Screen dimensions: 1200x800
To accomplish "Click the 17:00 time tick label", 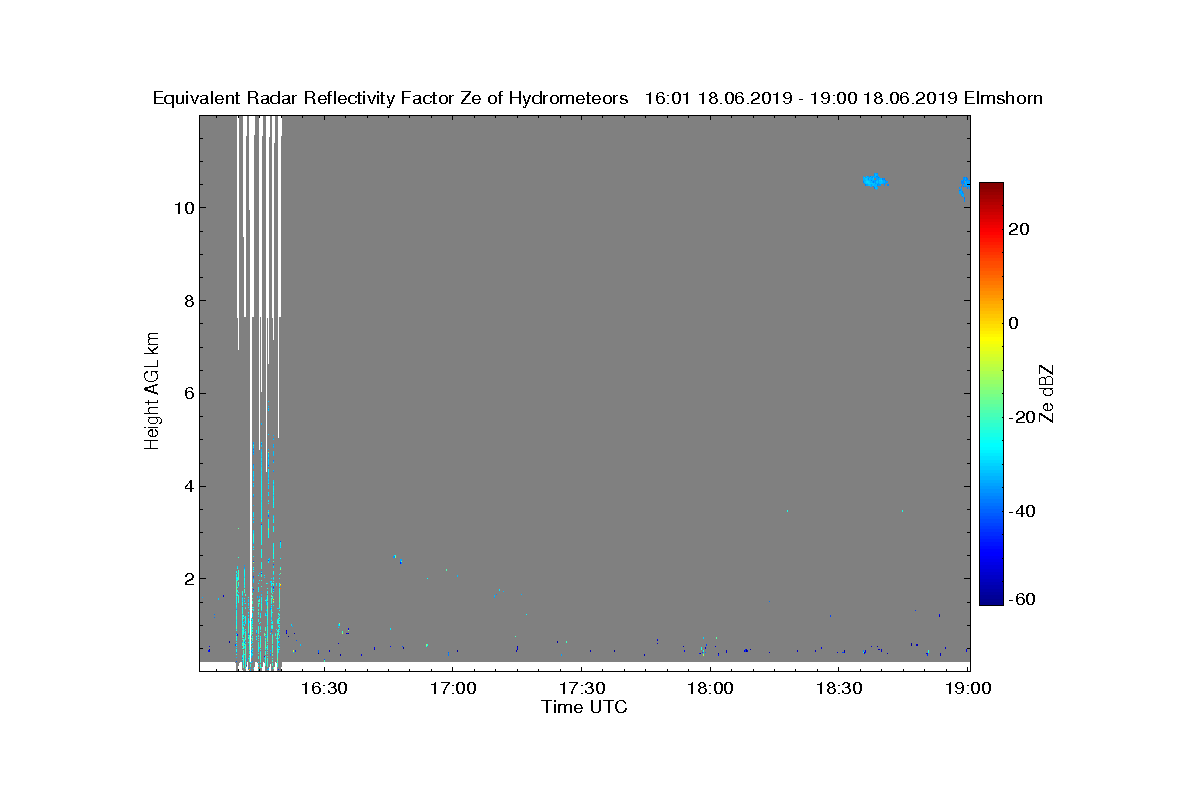I will 452,689.
